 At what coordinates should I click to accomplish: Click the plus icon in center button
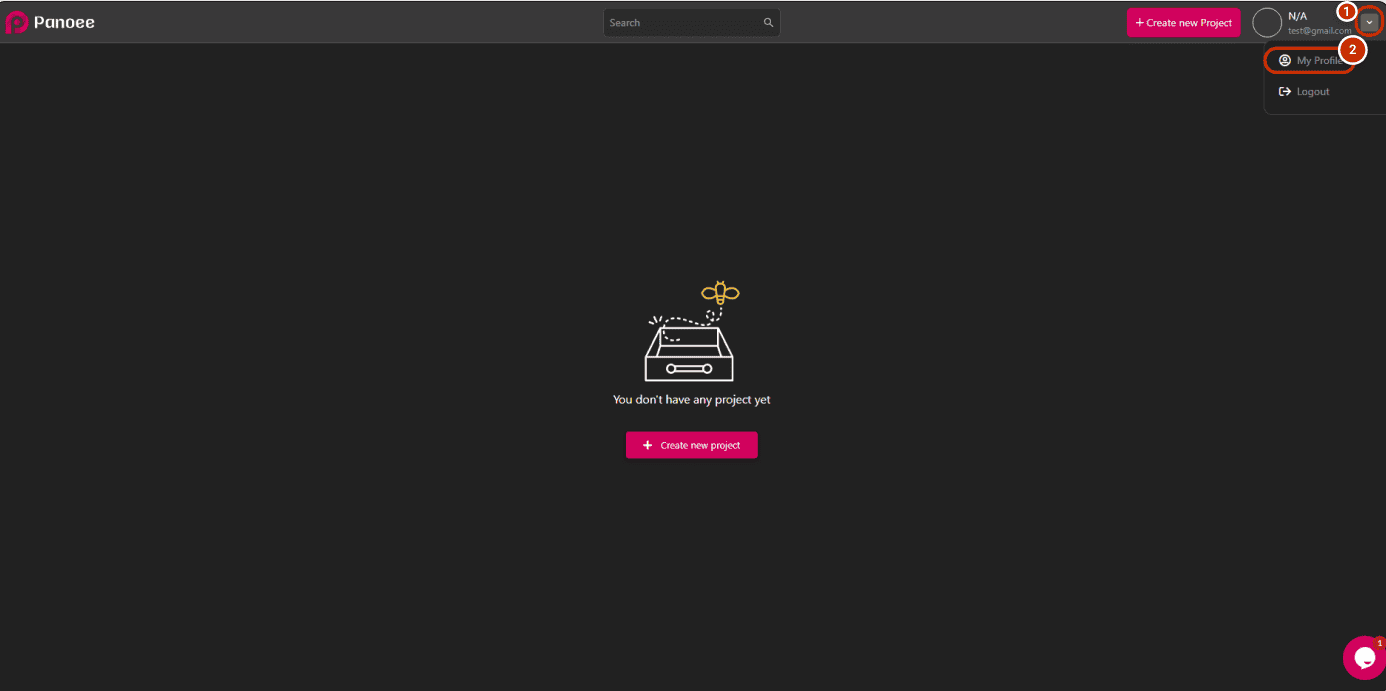click(648, 445)
